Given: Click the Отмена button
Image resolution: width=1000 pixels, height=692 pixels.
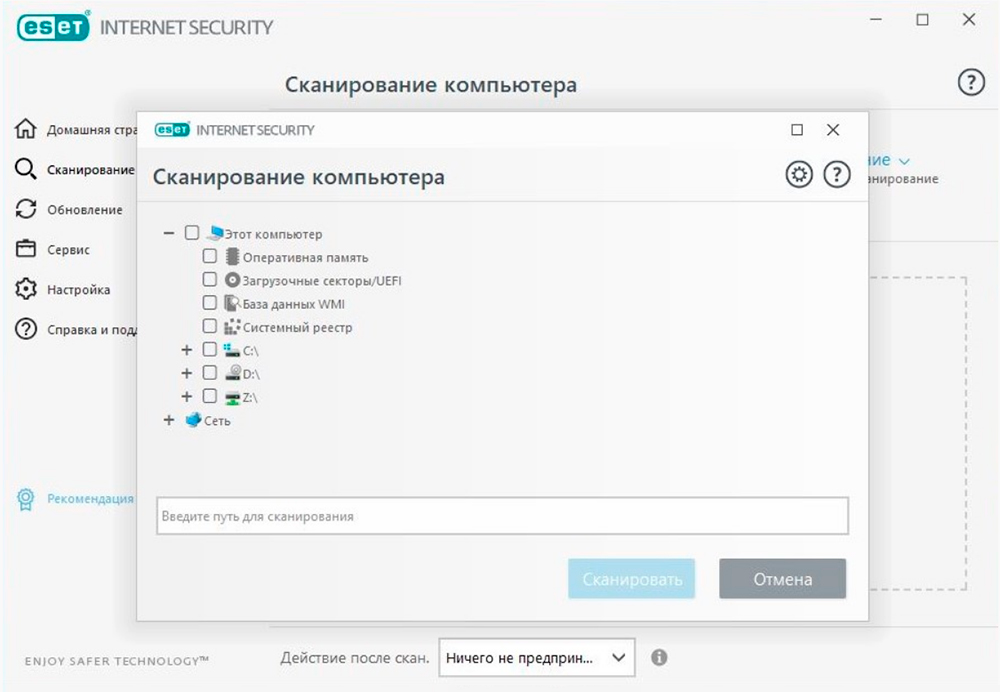Looking at the screenshot, I should click(783, 578).
